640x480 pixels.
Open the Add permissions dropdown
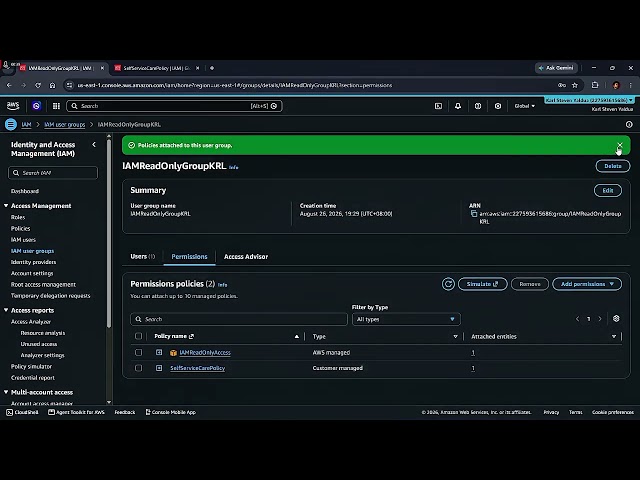(587, 284)
